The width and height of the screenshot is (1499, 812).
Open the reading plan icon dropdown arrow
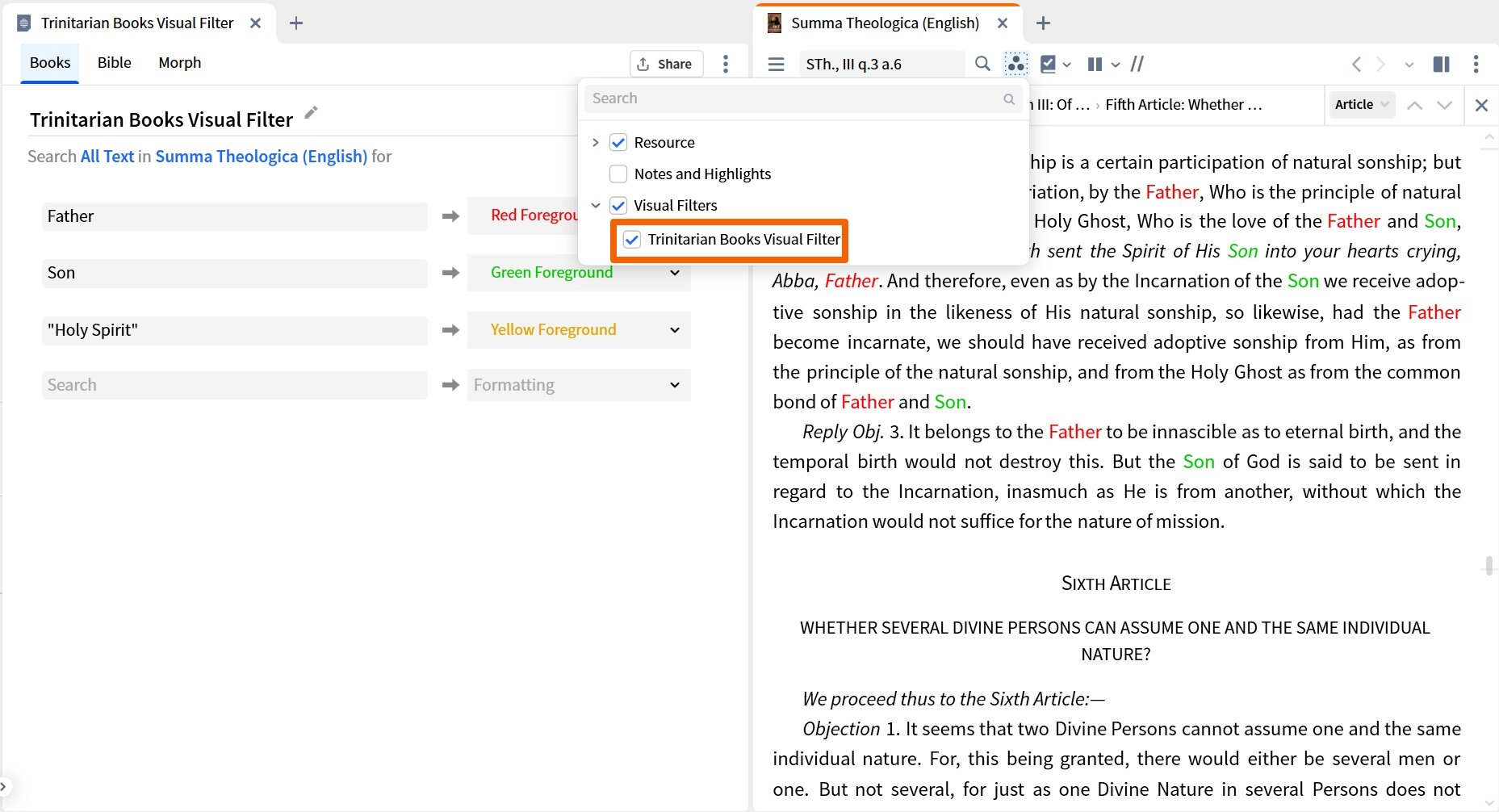(1067, 65)
